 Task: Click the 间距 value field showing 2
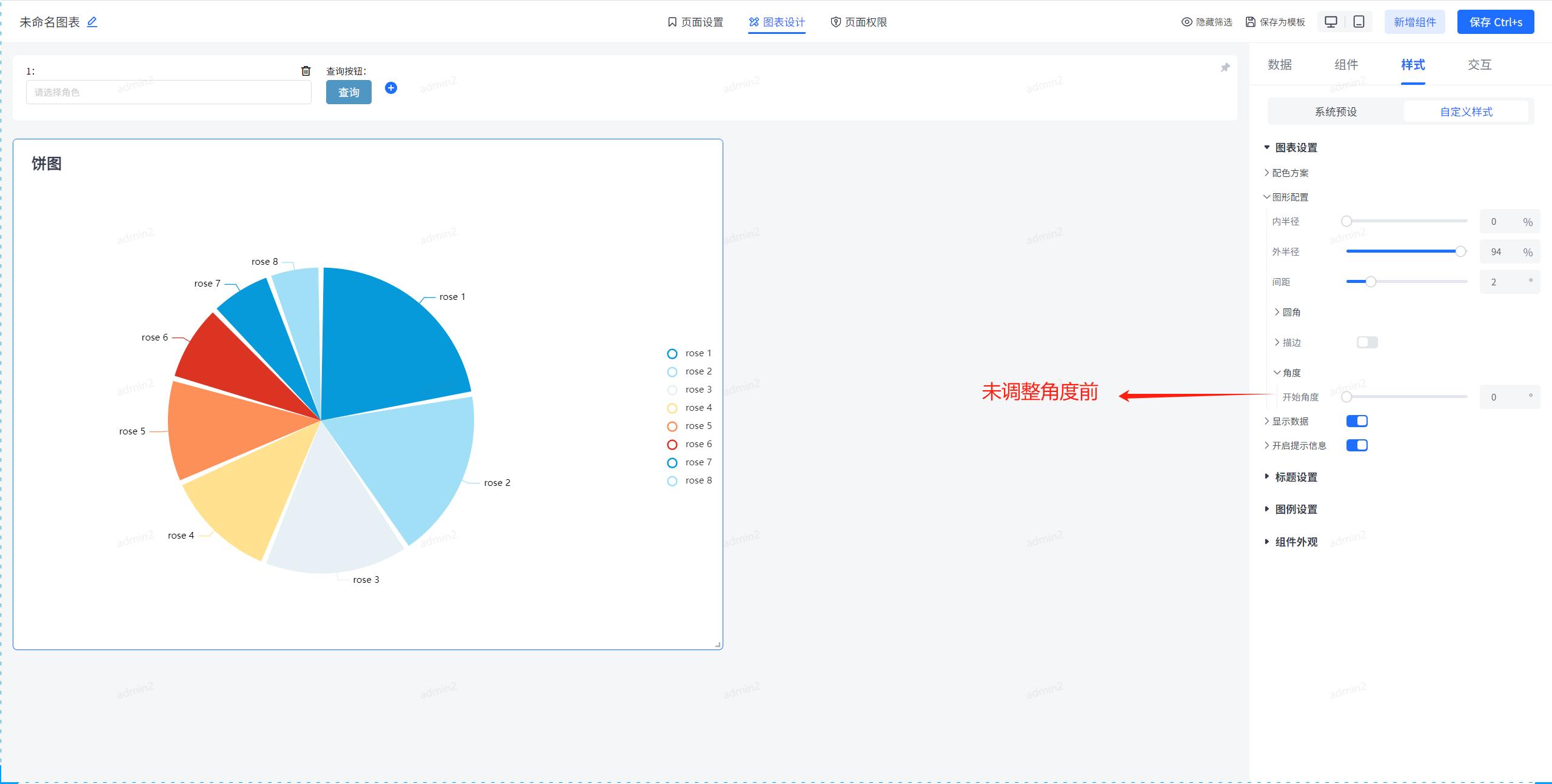pyautogui.click(x=1510, y=282)
